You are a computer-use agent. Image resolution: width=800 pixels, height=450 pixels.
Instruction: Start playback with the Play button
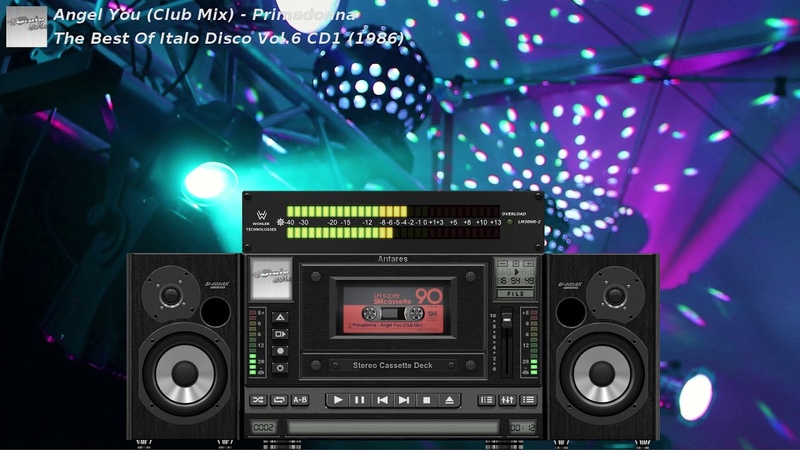pos(337,400)
